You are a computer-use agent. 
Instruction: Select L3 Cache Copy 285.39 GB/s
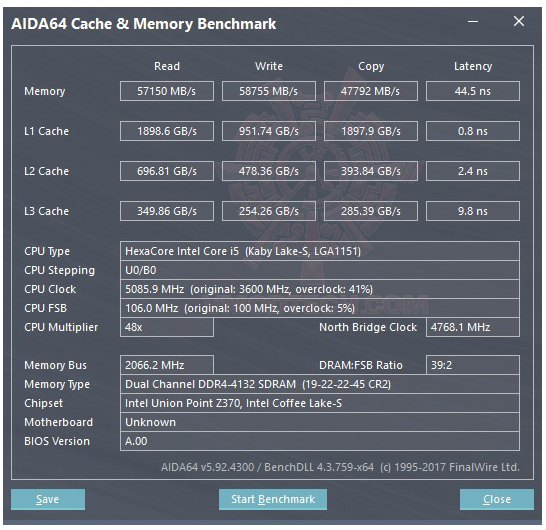[371, 211]
